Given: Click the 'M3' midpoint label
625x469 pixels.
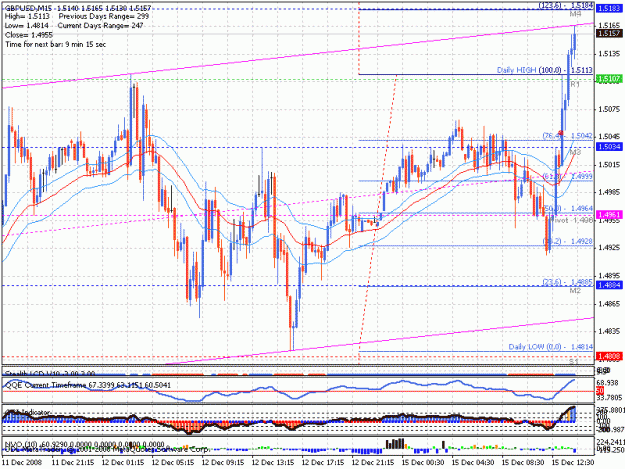Looking at the screenshot, I should point(575,153).
